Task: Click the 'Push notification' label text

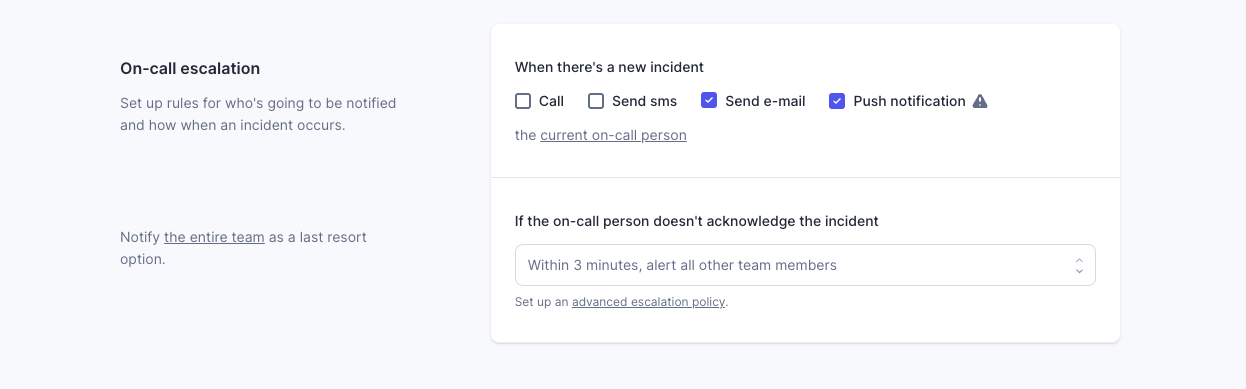Action: point(909,101)
